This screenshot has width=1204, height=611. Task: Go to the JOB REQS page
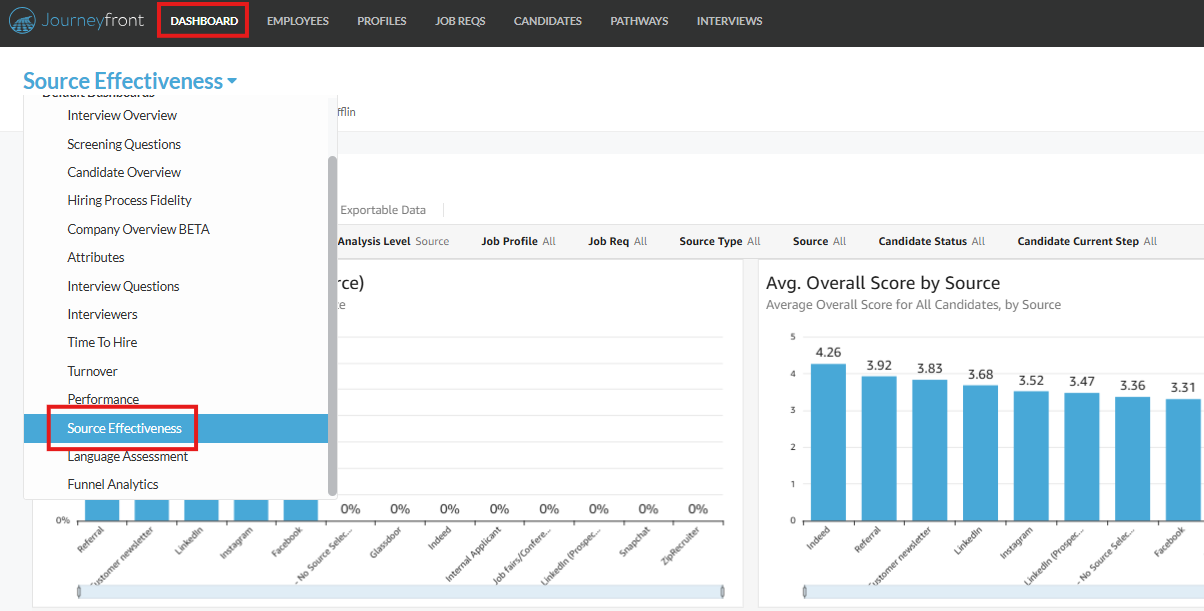(460, 20)
